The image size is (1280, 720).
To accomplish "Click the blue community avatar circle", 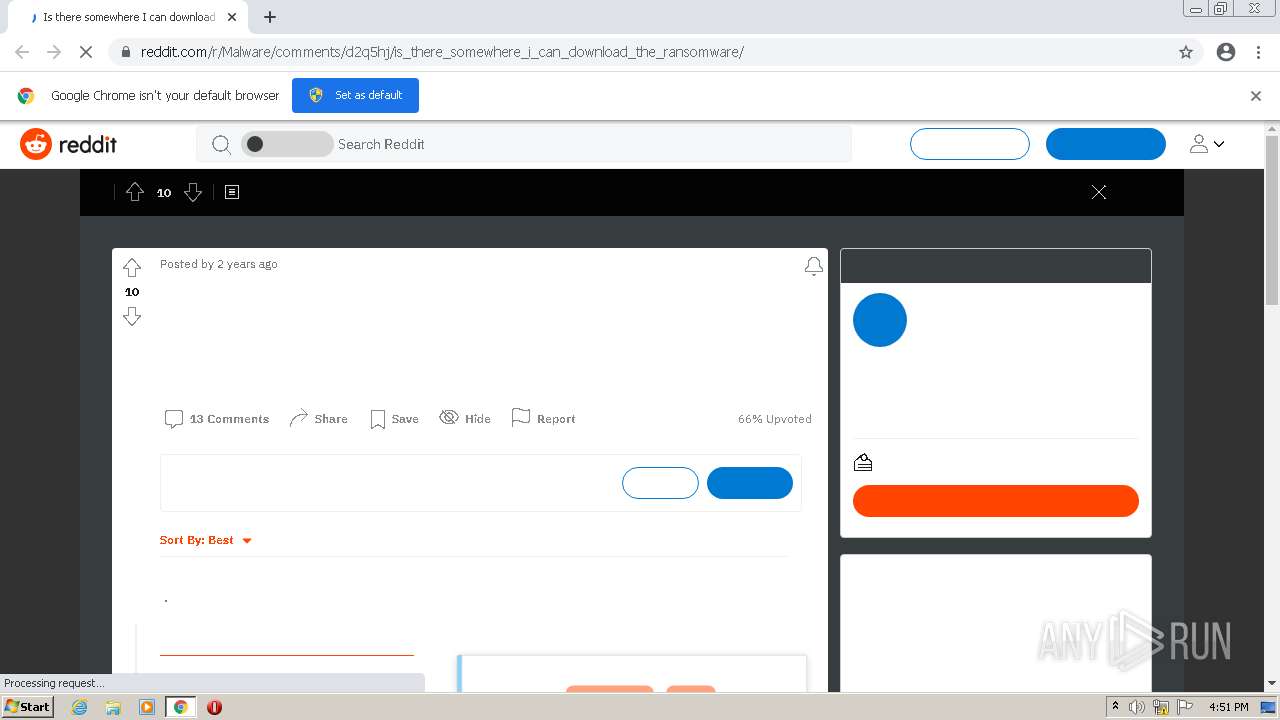I will pos(880,320).
